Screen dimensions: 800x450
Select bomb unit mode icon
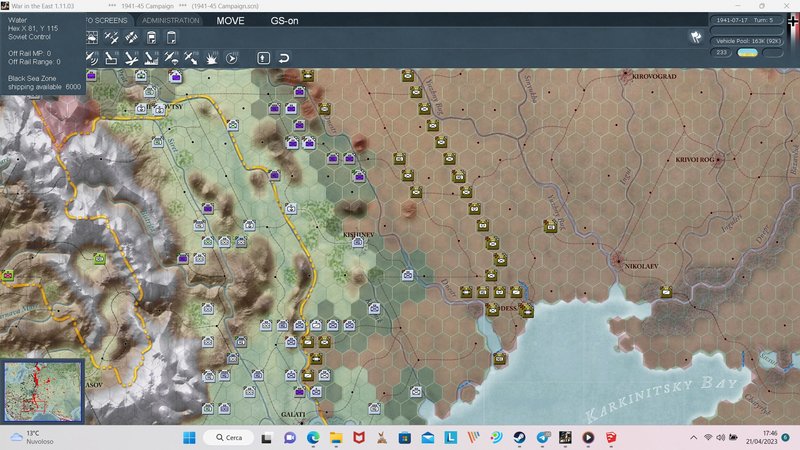coord(111,58)
